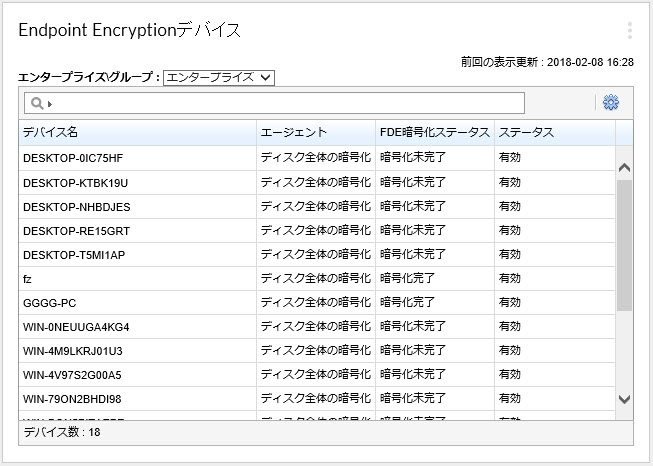This screenshot has width=653, height=466.
Task: Open the エンタープライズ group dropdown
Action: click(x=218, y=77)
